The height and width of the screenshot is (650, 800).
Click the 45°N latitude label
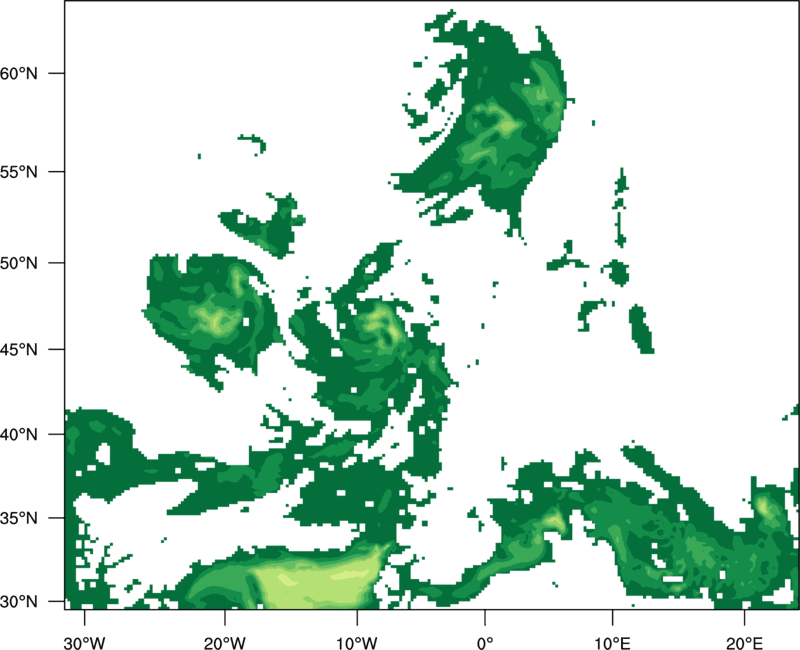pyautogui.click(x=19, y=349)
